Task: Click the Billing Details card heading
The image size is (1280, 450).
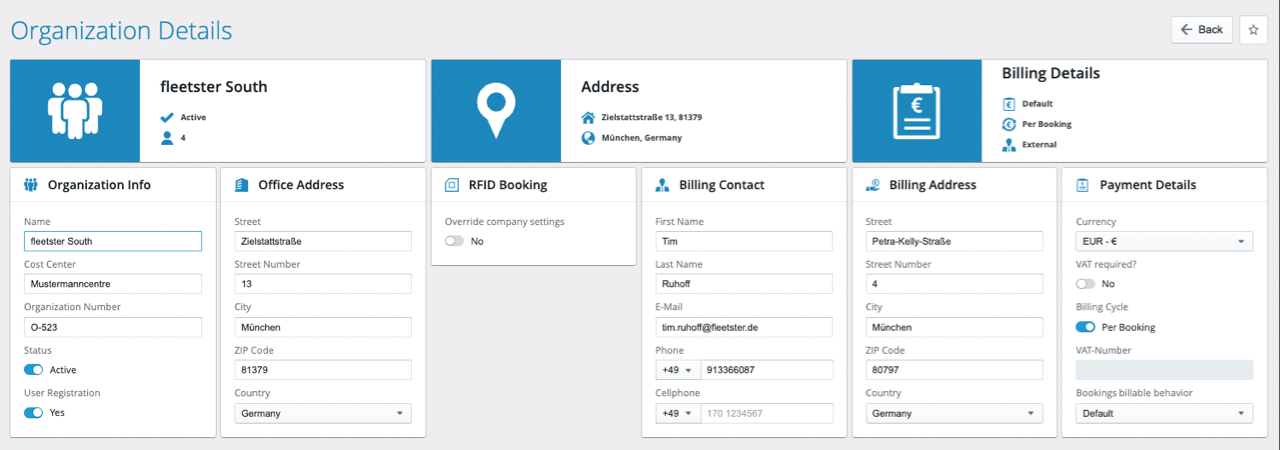Action: point(1051,73)
